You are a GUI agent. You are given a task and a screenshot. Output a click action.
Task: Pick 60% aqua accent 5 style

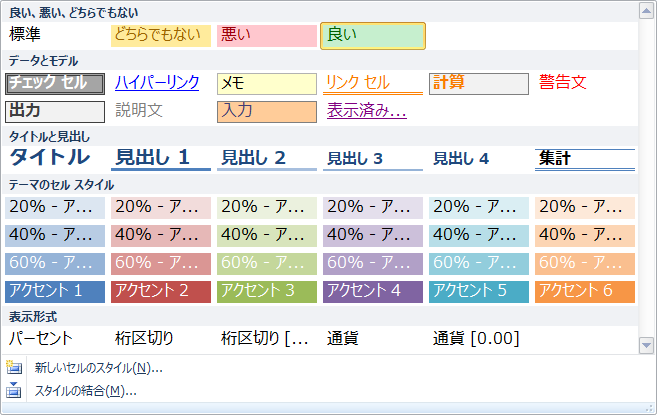[x=479, y=264]
